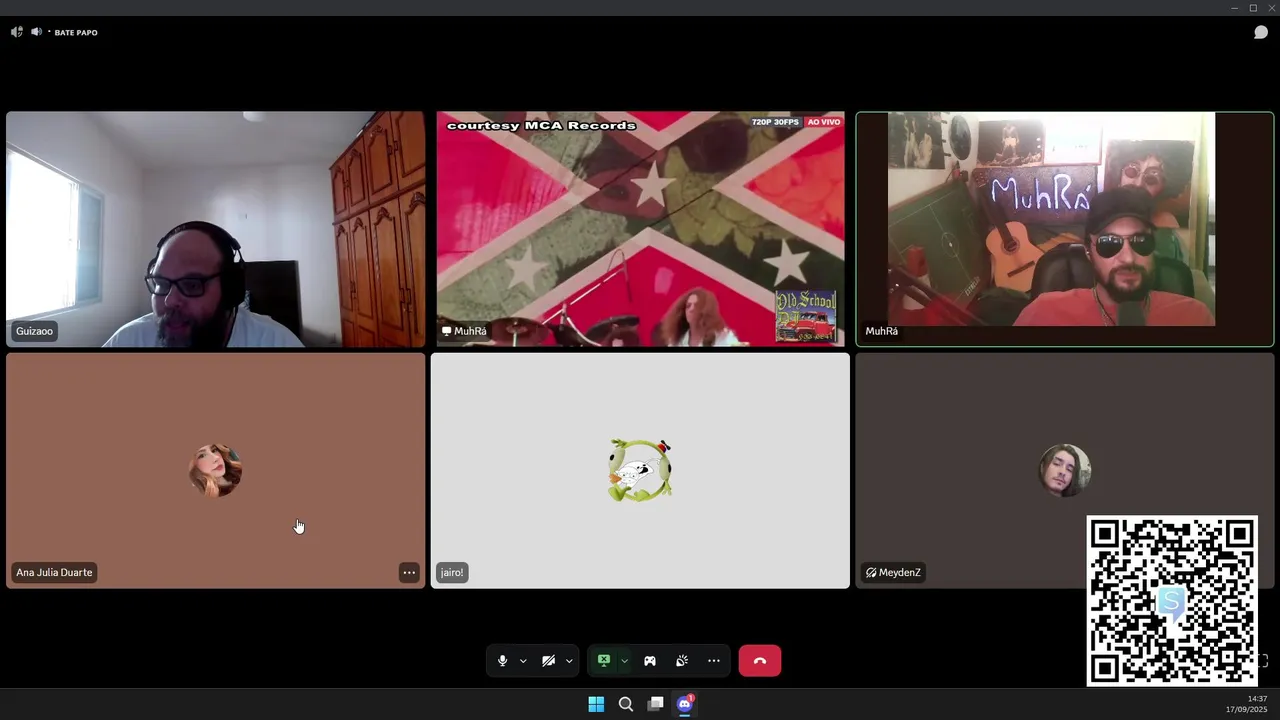Click the Guizaoo name label
Viewport: 1280px width, 720px height.
[x=34, y=331]
